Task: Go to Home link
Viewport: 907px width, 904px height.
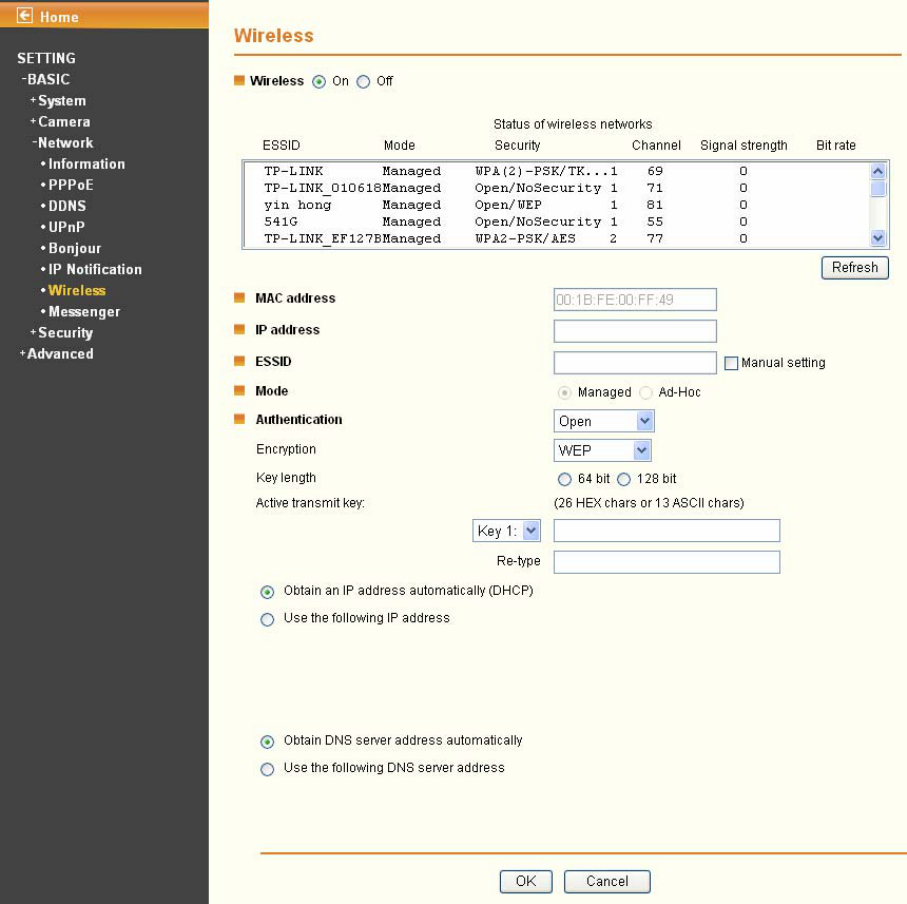Action: 59,17
